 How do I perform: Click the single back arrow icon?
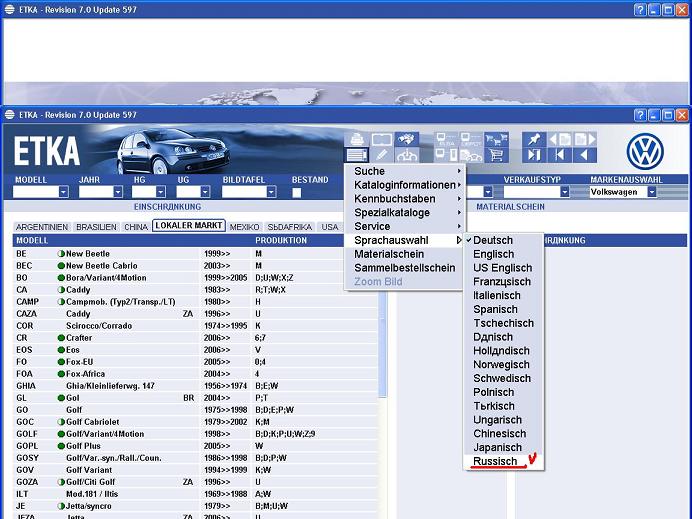click(585, 155)
